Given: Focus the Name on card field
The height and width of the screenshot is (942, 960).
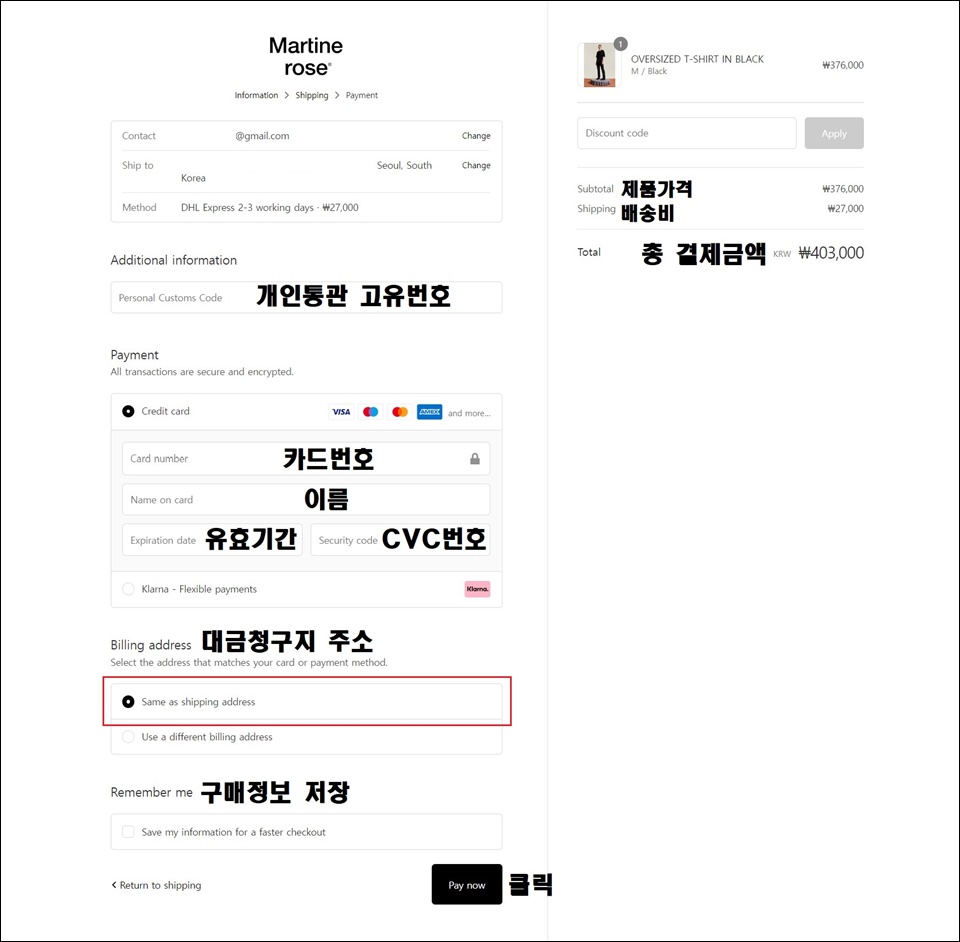Looking at the screenshot, I should 306,499.
